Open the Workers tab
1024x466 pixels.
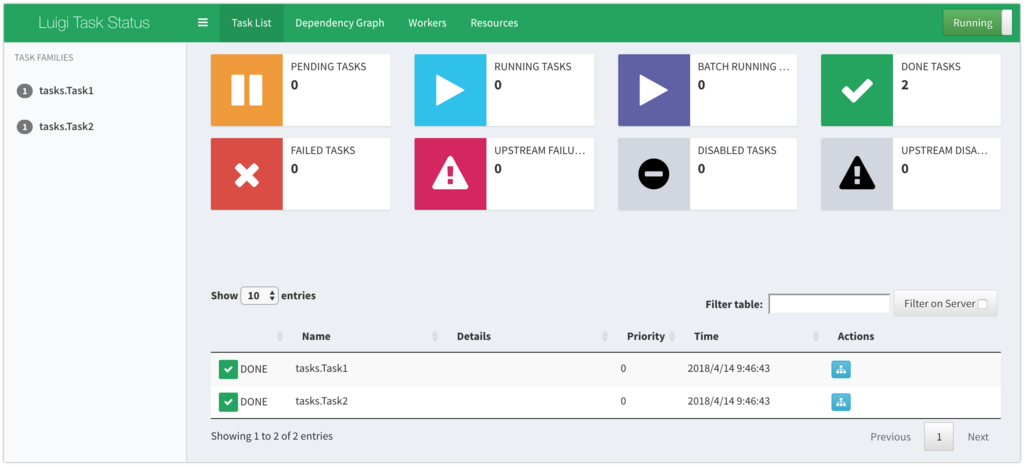point(427,23)
